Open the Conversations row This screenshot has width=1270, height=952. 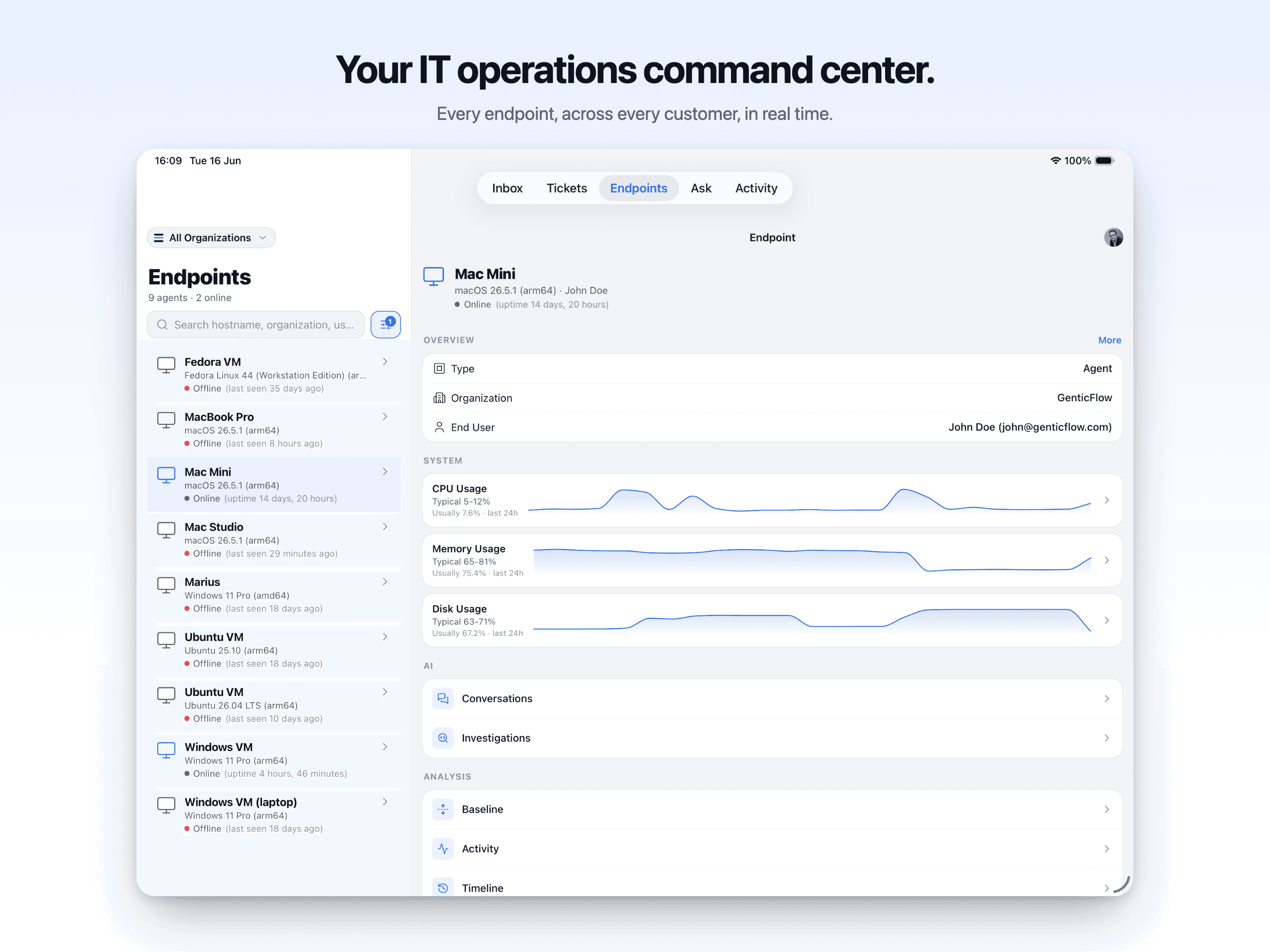772,698
